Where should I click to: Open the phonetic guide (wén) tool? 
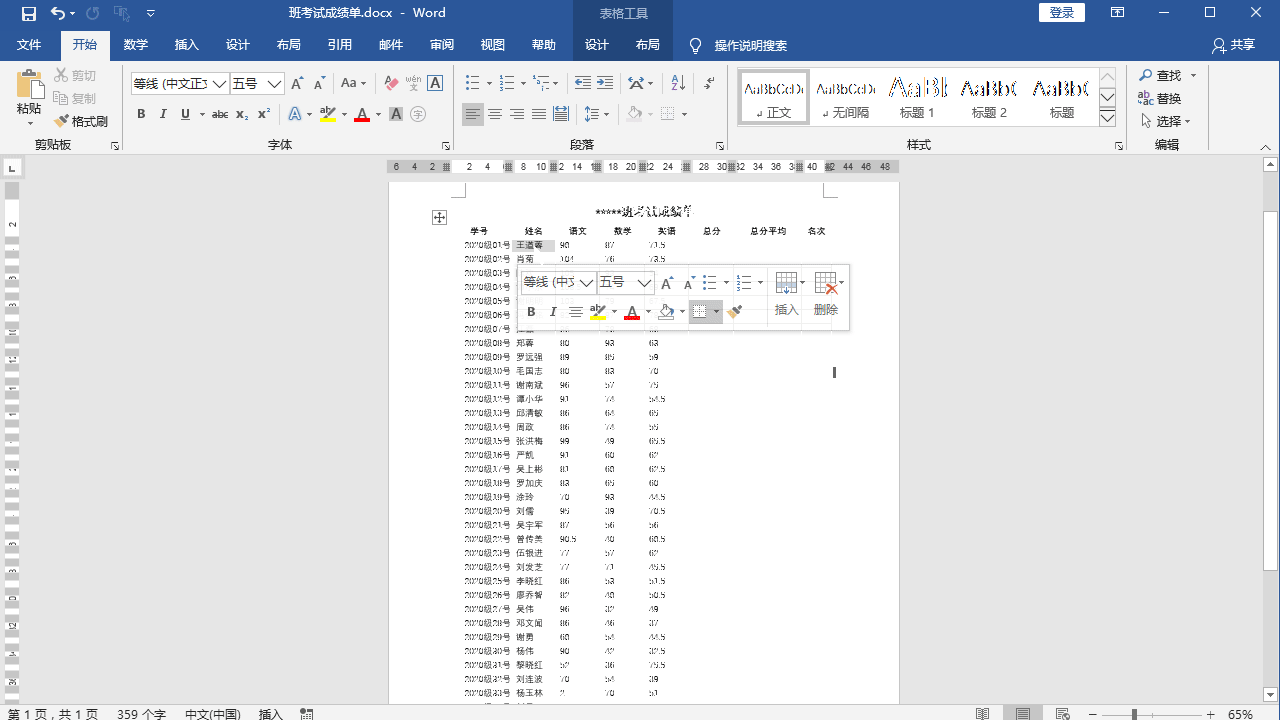[x=413, y=84]
